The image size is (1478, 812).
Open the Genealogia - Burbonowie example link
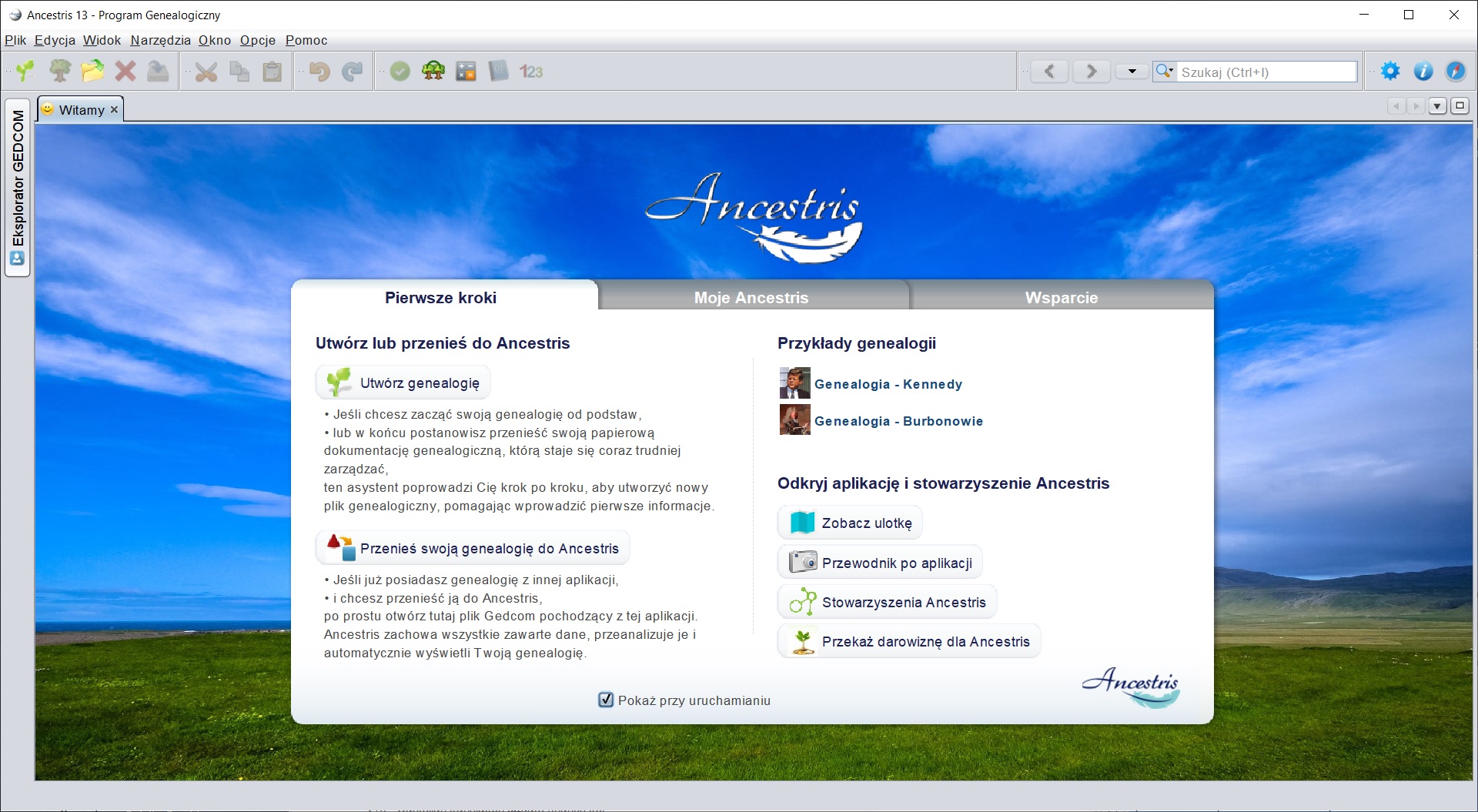[x=898, y=421]
